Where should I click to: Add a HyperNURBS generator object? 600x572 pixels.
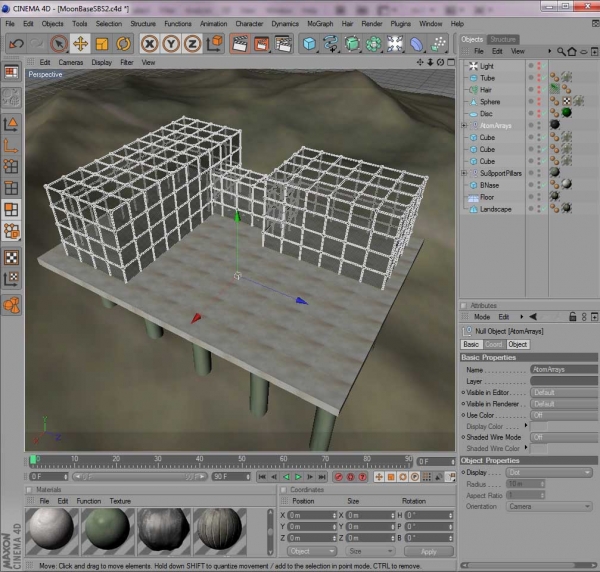(x=352, y=44)
